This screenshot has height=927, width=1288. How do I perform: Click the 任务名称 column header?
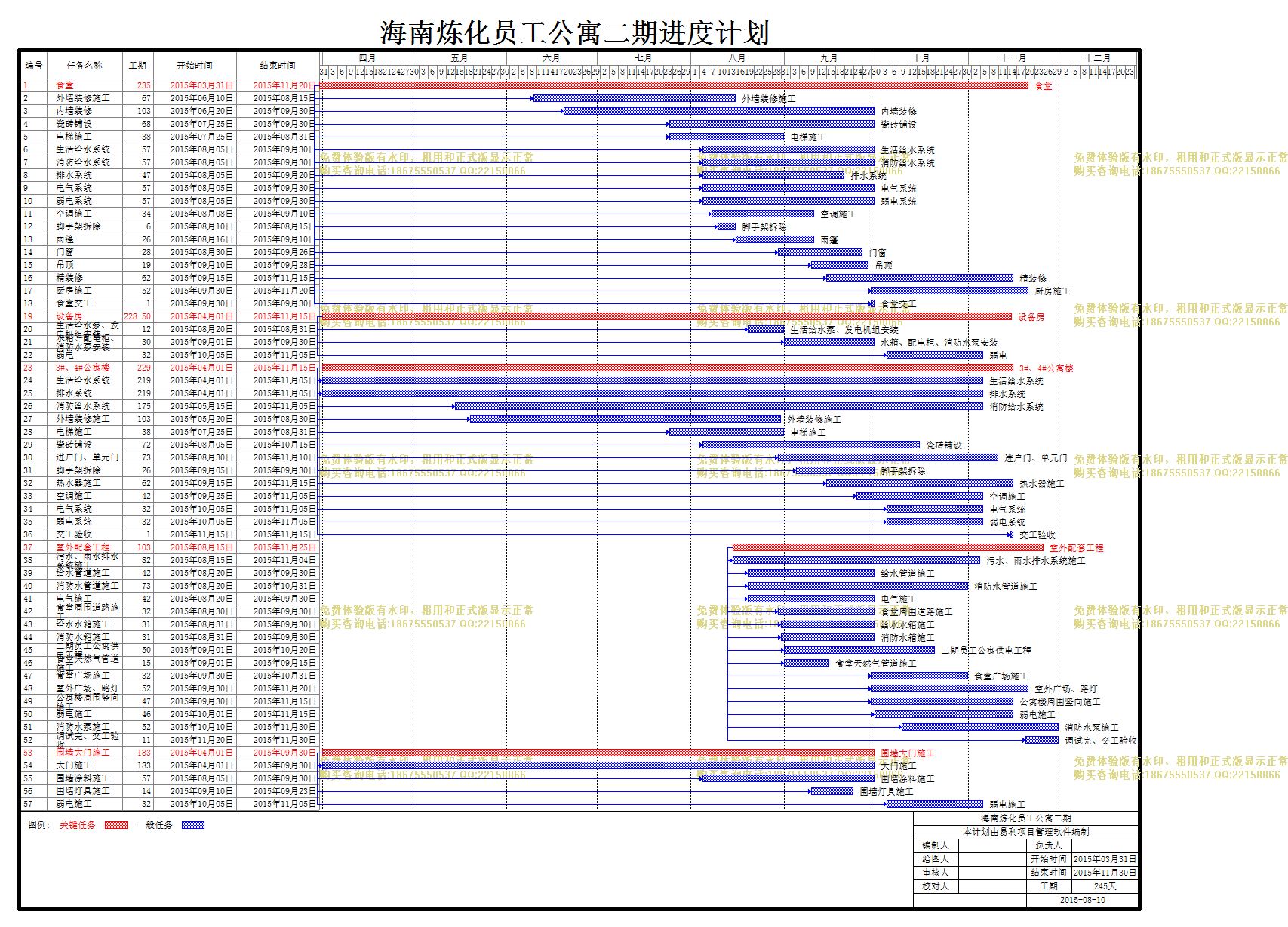coord(85,66)
